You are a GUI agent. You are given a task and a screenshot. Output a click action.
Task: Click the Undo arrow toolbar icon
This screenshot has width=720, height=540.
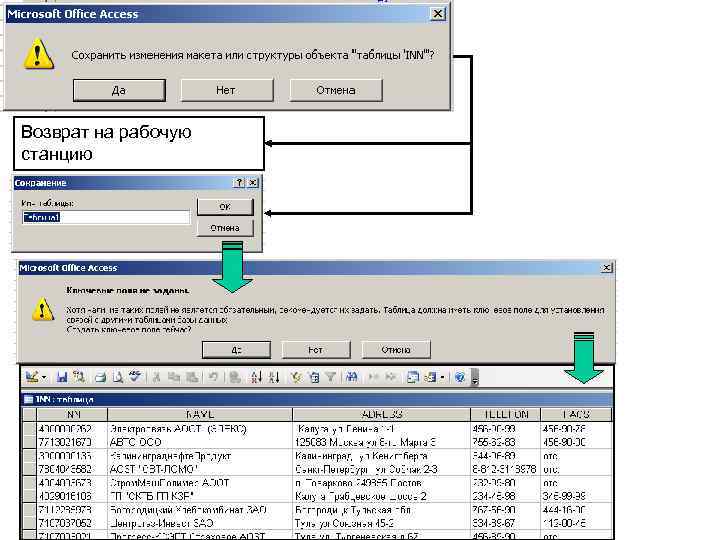[213, 377]
